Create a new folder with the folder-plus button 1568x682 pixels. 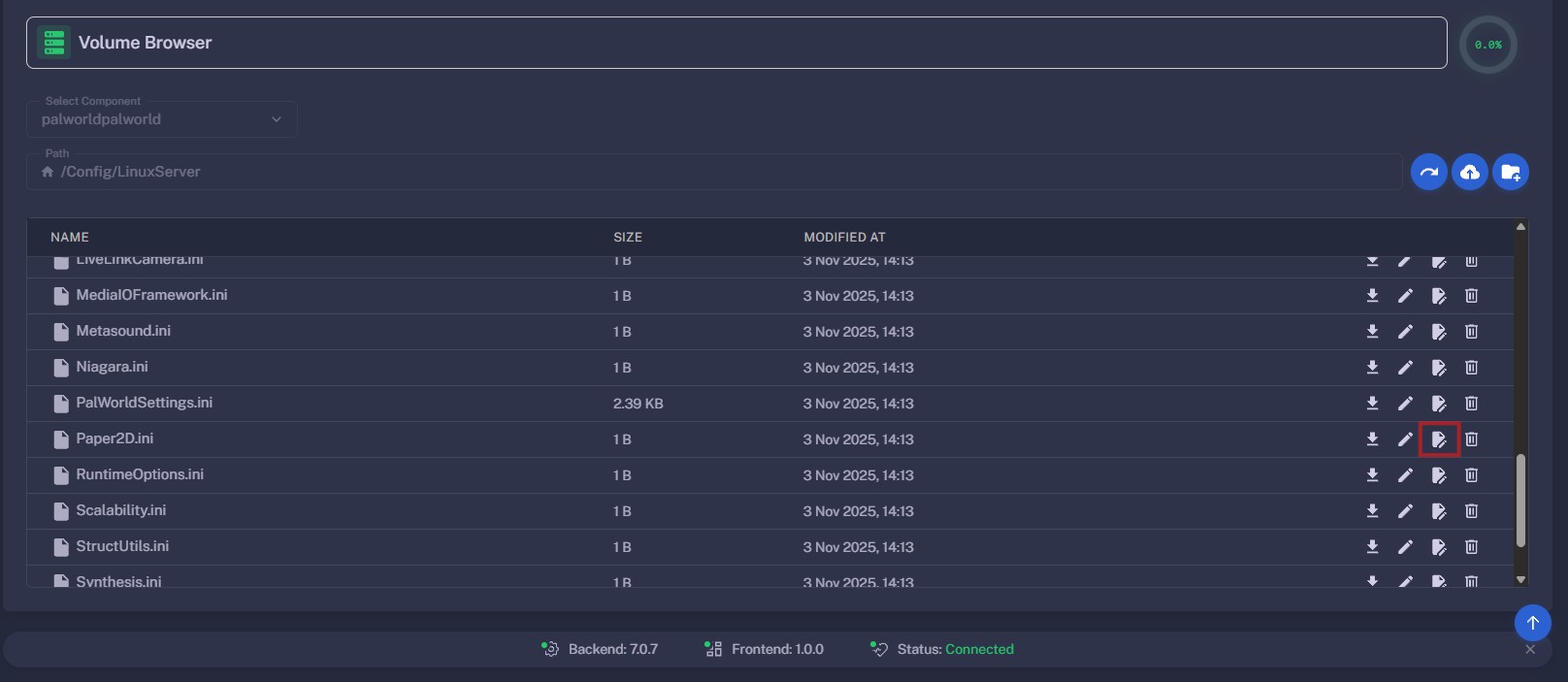[1511, 173]
